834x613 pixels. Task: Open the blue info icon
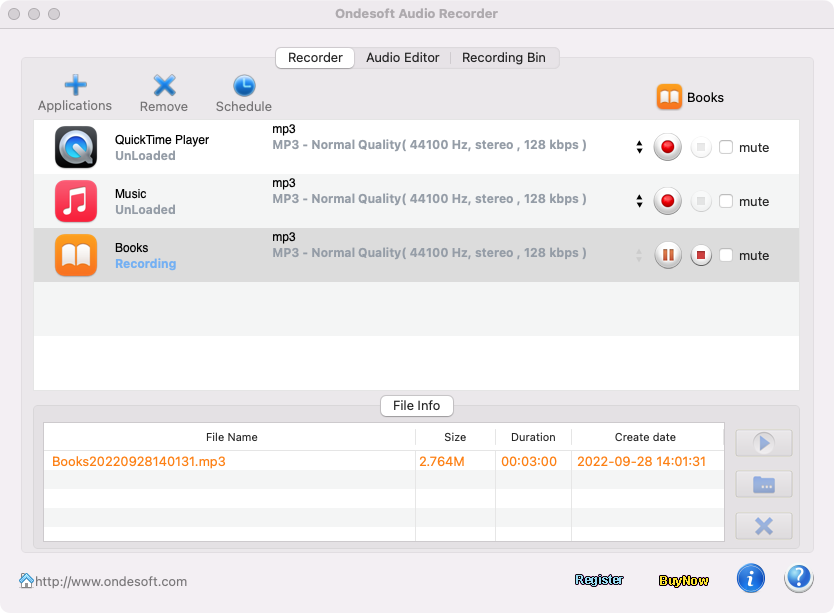tap(751, 578)
